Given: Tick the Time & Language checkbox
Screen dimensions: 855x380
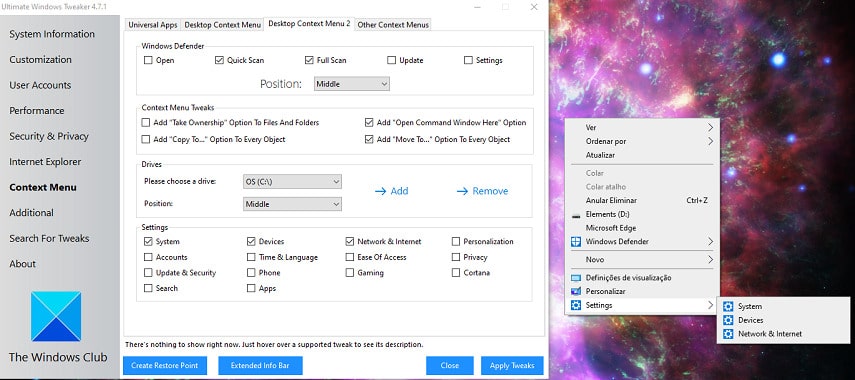Looking at the screenshot, I should point(251,257).
